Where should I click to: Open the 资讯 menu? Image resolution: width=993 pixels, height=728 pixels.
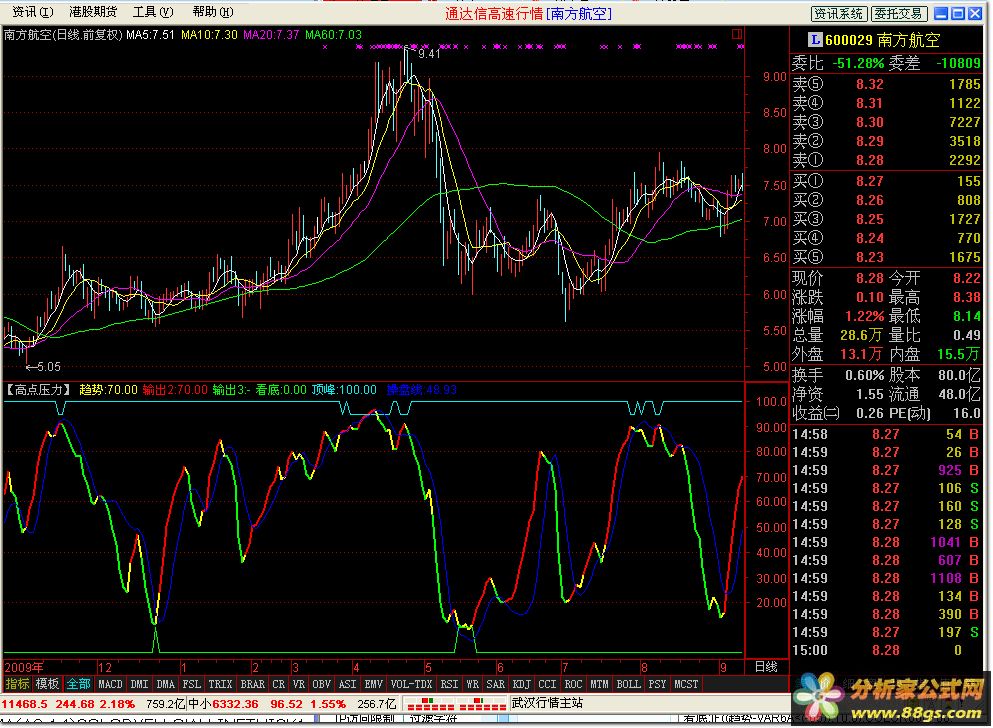[32, 12]
